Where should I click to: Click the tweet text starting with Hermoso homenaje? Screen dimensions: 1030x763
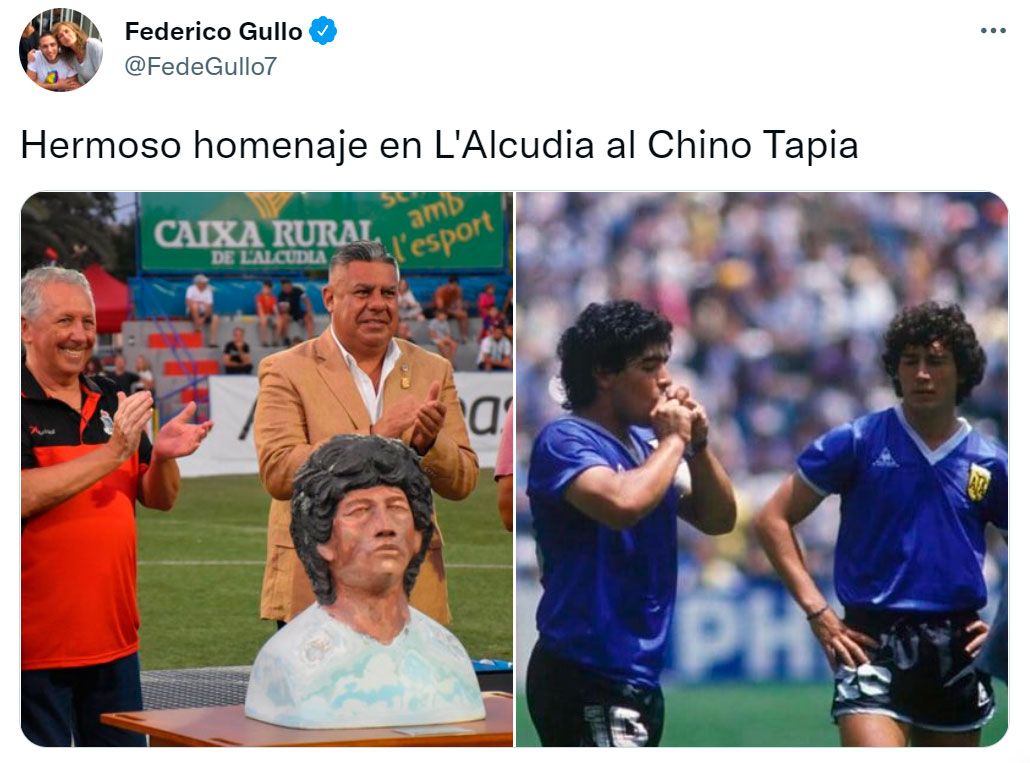point(439,144)
